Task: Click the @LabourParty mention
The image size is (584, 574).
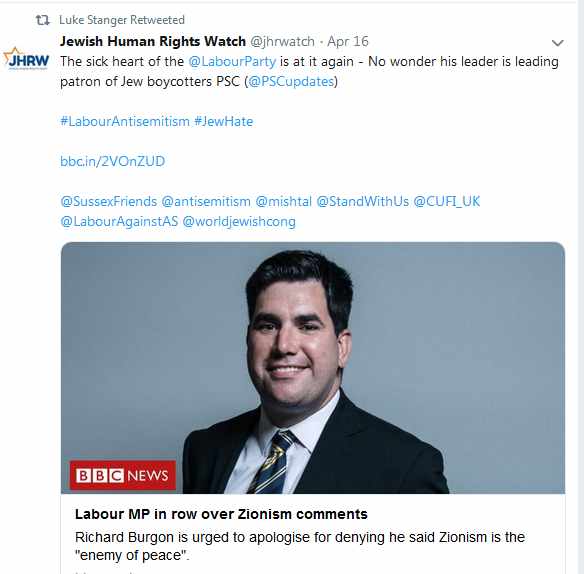Action: (232, 61)
